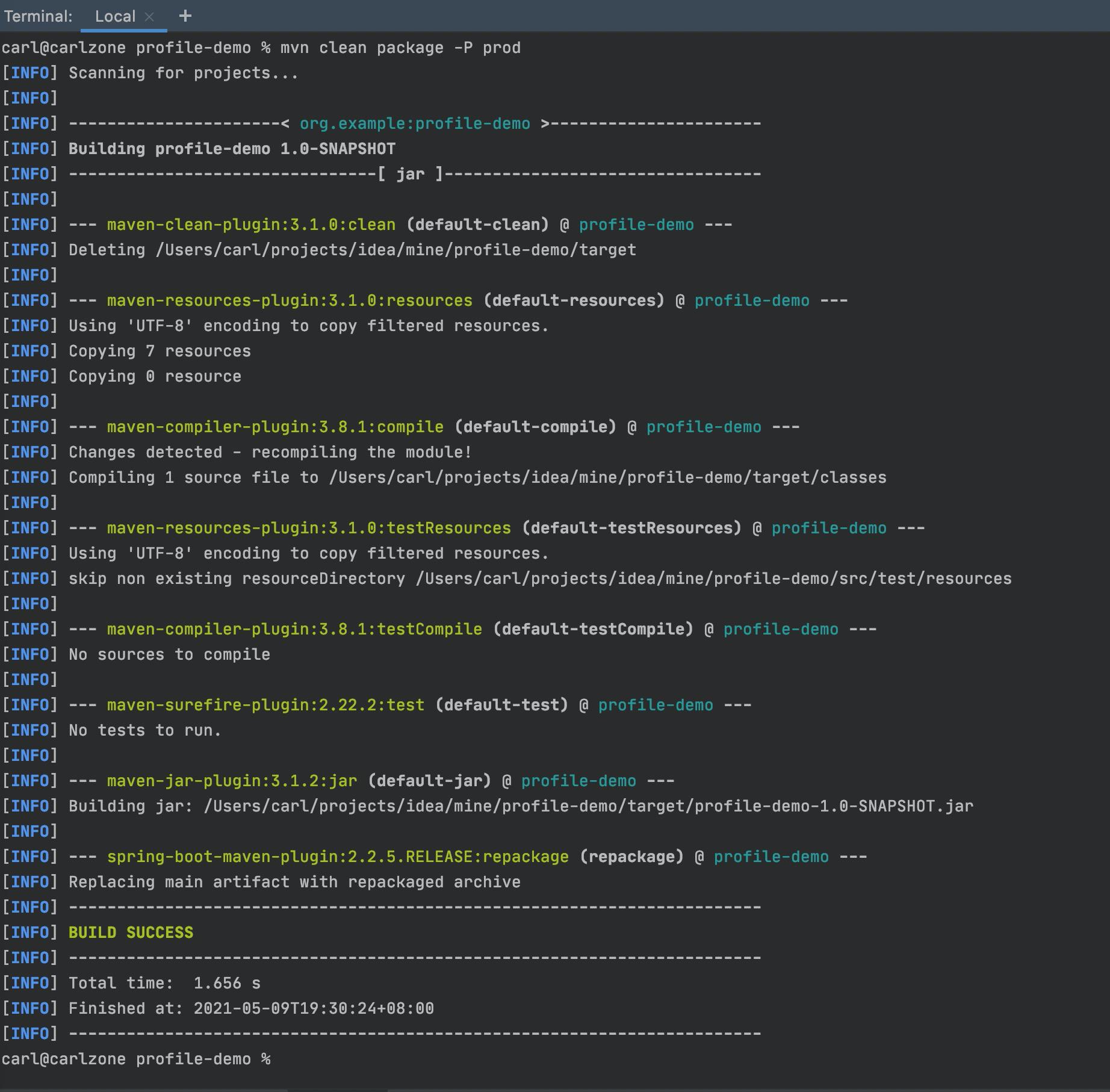Click 'Total time: 1.656 s' line

tap(164, 984)
